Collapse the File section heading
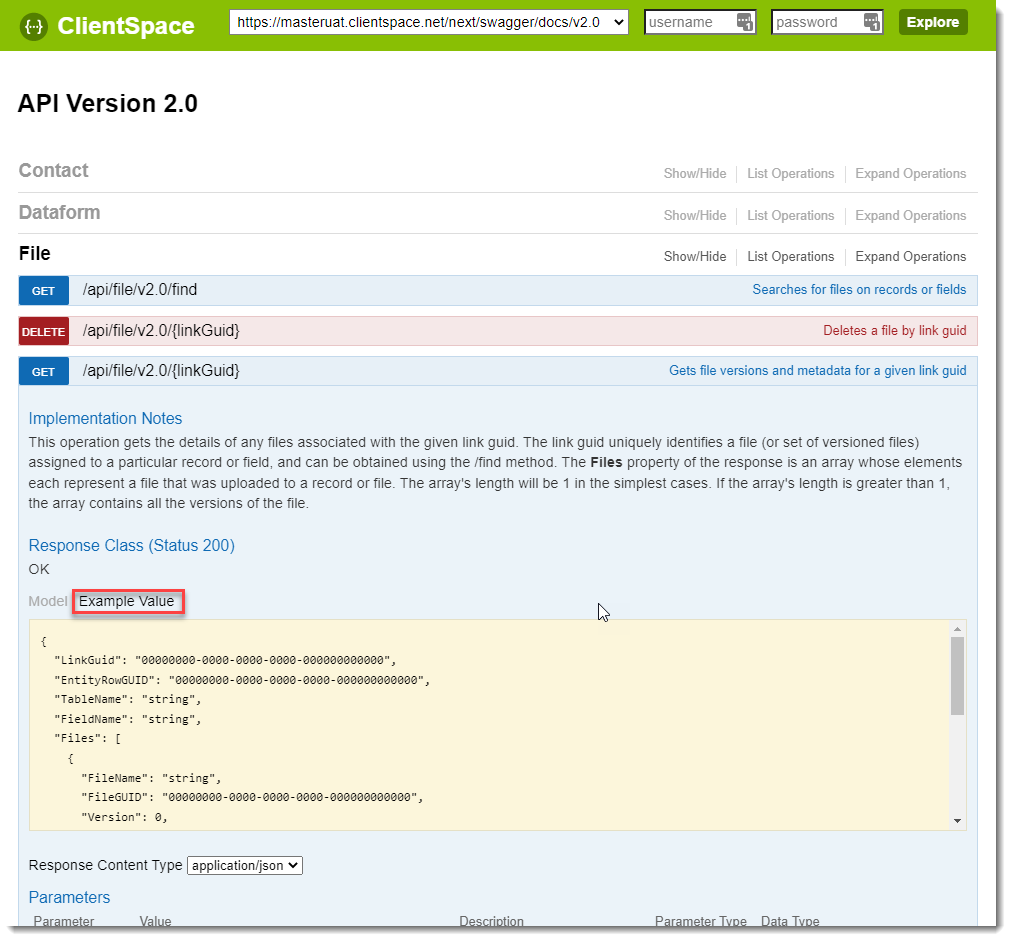 [x=35, y=254]
